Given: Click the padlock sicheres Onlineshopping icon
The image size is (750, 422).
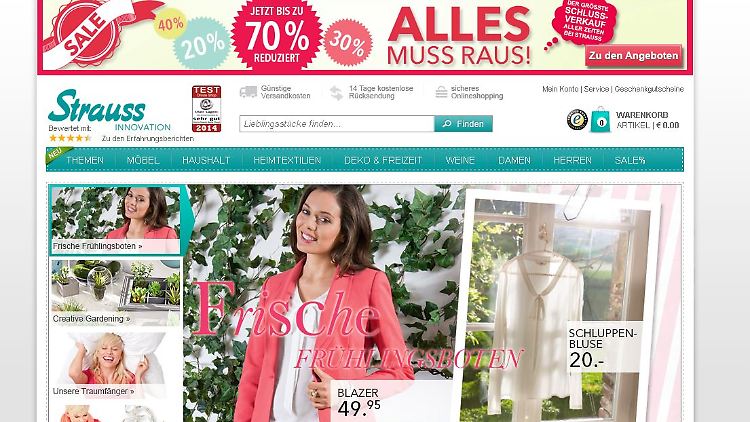Looking at the screenshot, I should click(x=441, y=92).
